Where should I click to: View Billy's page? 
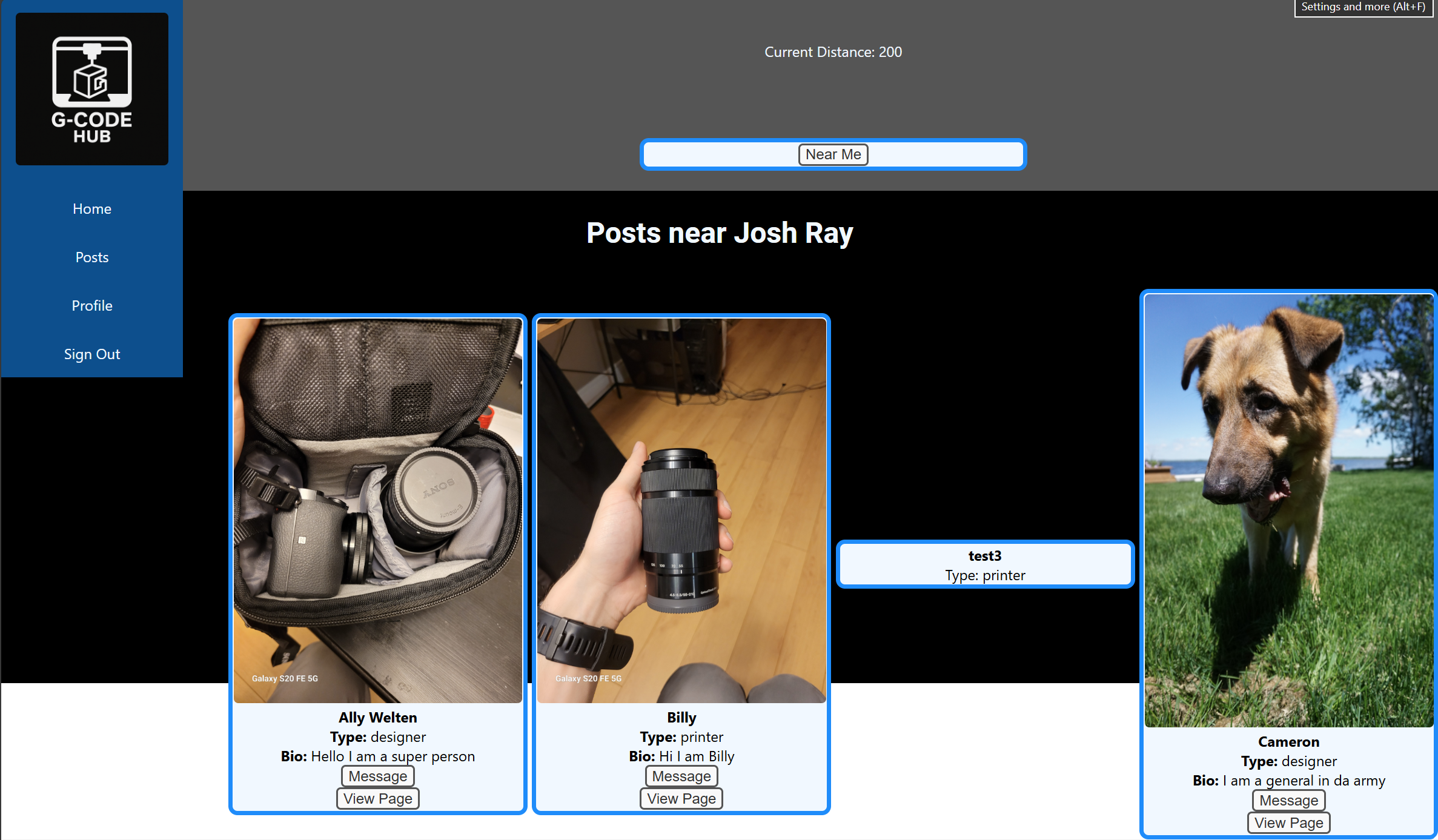point(681,799)
